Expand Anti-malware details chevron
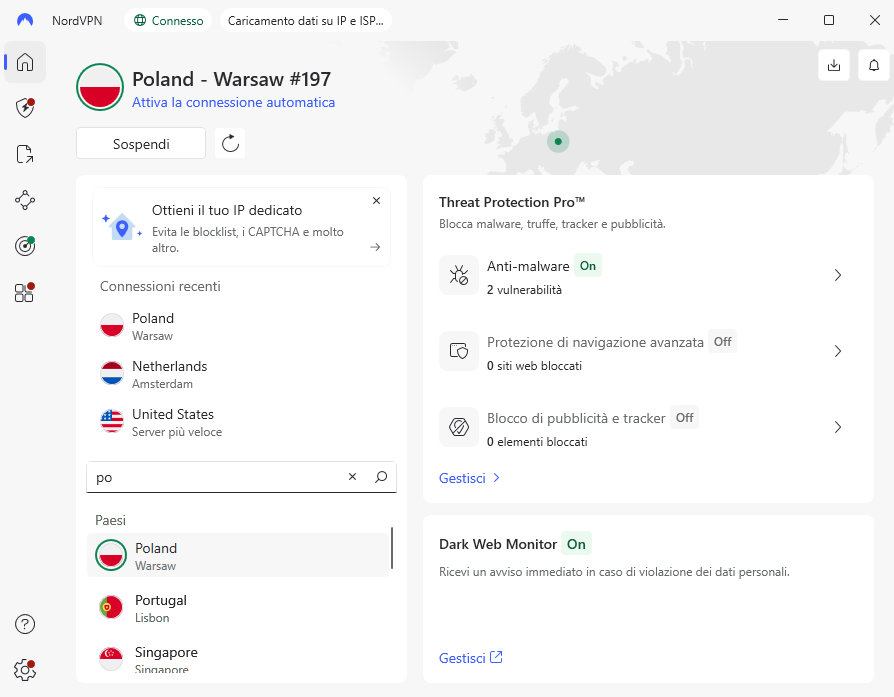Screen dimensions: 894x697 [838, 275]
